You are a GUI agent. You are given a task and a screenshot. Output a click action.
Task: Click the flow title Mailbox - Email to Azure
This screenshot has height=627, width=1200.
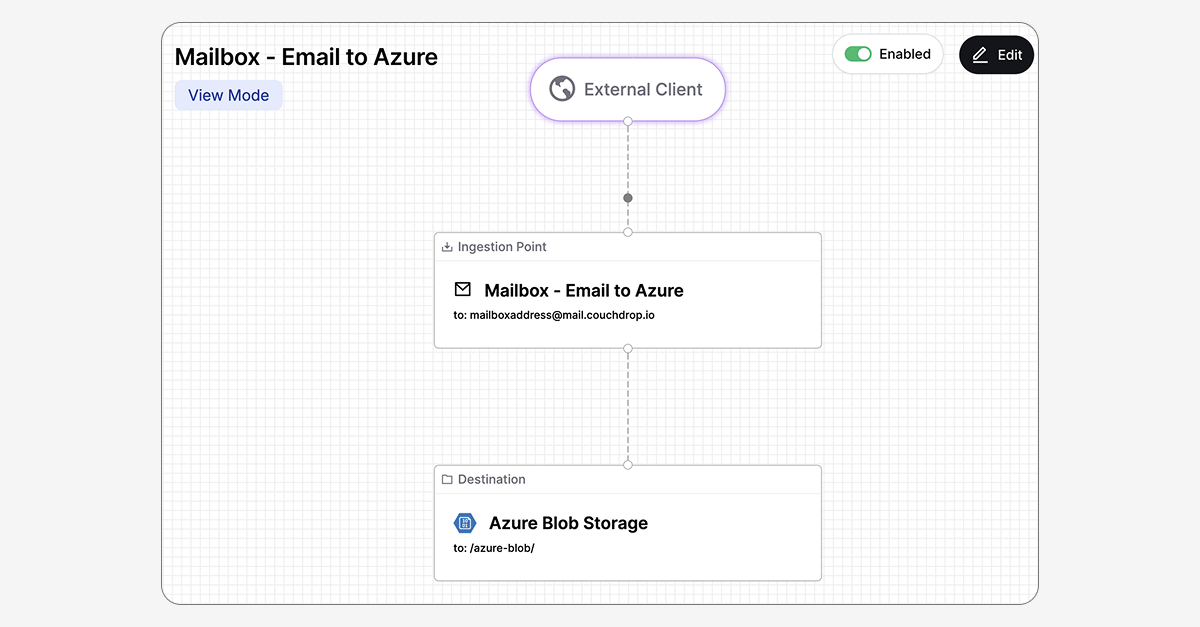306,57
